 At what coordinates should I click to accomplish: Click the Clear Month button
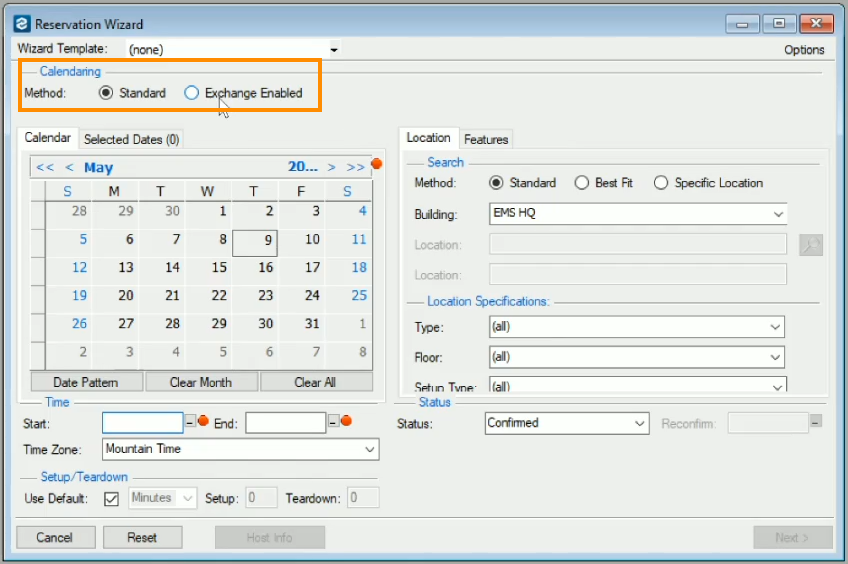pyautogui.click(x=201, y=382)
